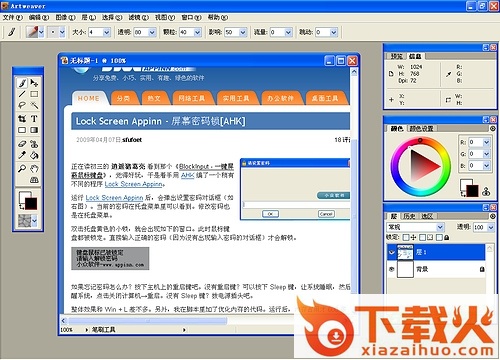
Task: Expand the 流量 flow dropdown
Action: pos(288,32)
